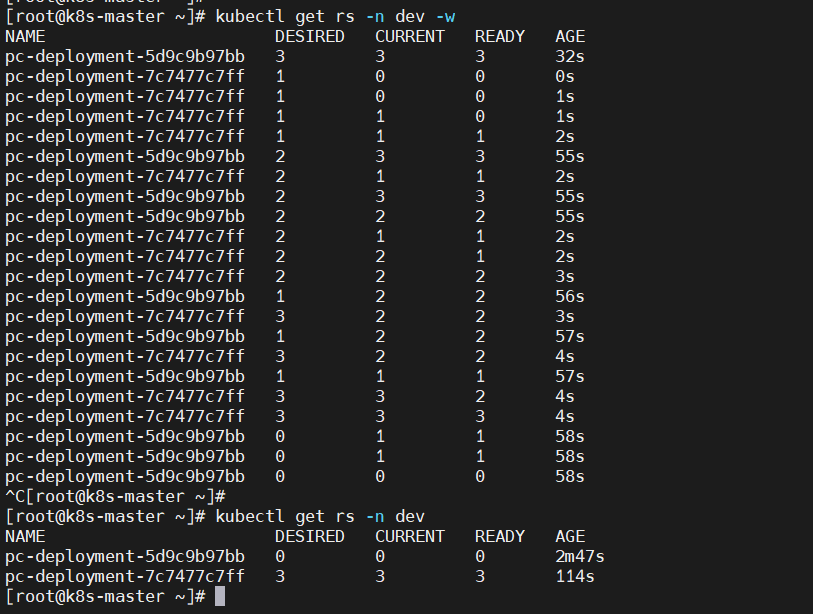Click the last pc-deployment-7c7477c7ff row name

point(125,577)
